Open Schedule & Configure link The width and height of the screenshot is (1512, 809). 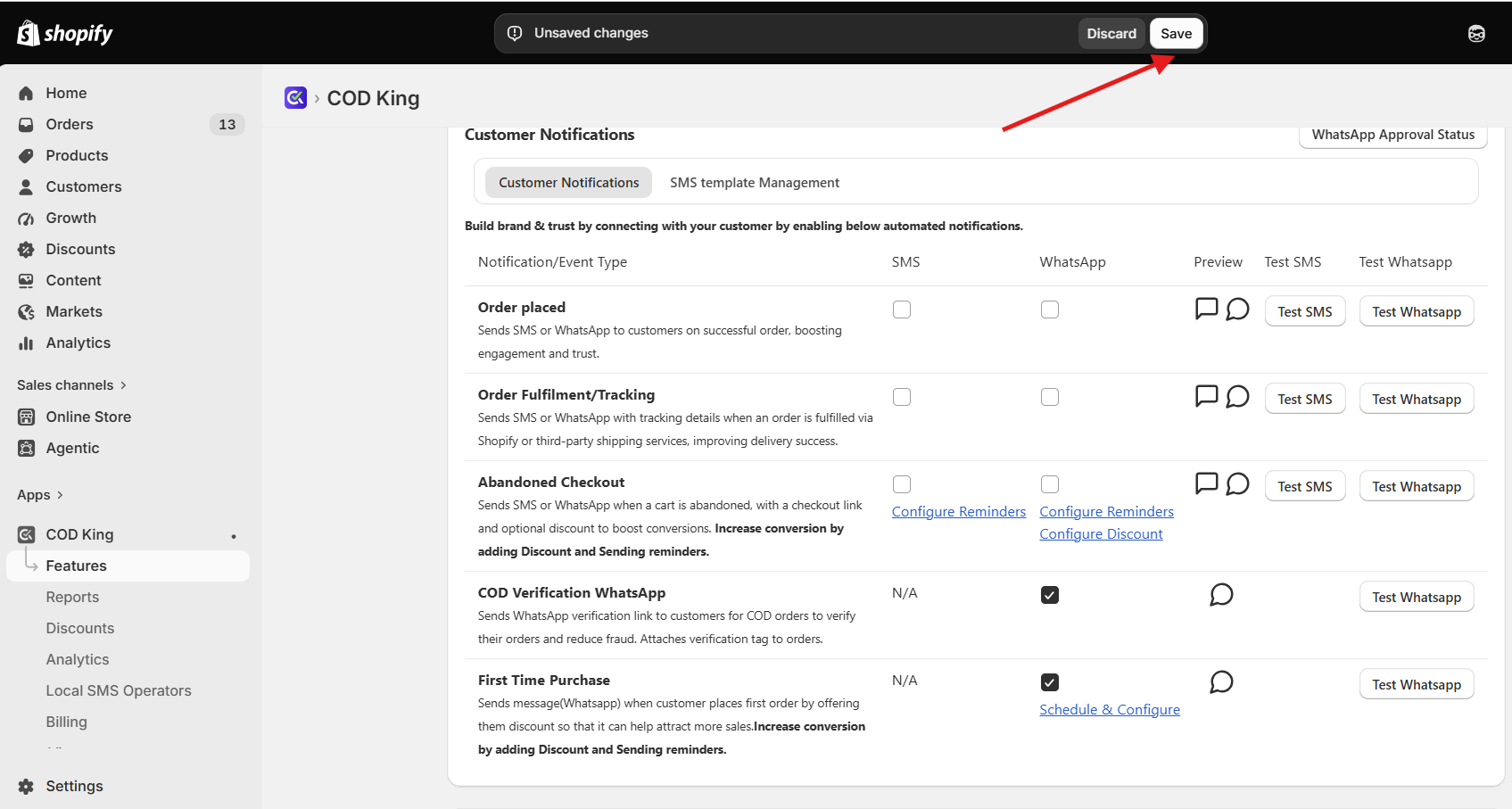tap(1110, 710)
